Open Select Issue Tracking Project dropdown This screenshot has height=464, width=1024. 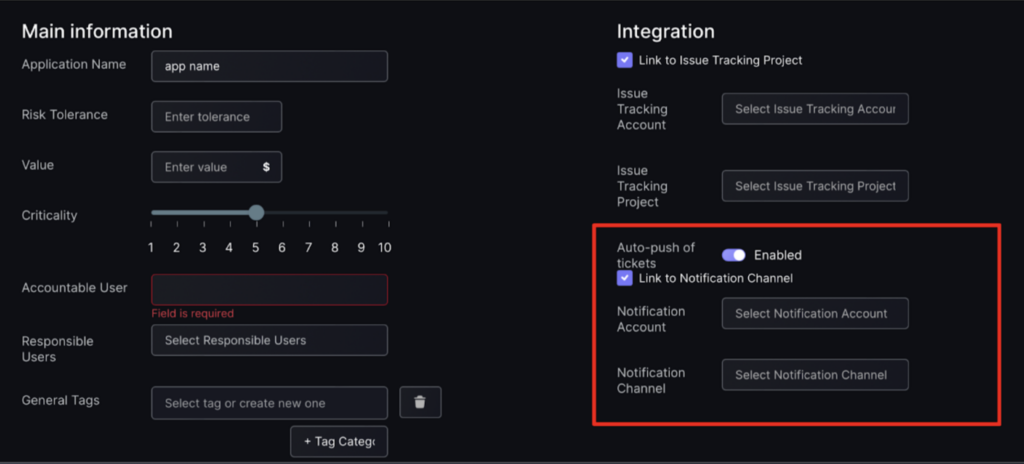pos(815,186)
